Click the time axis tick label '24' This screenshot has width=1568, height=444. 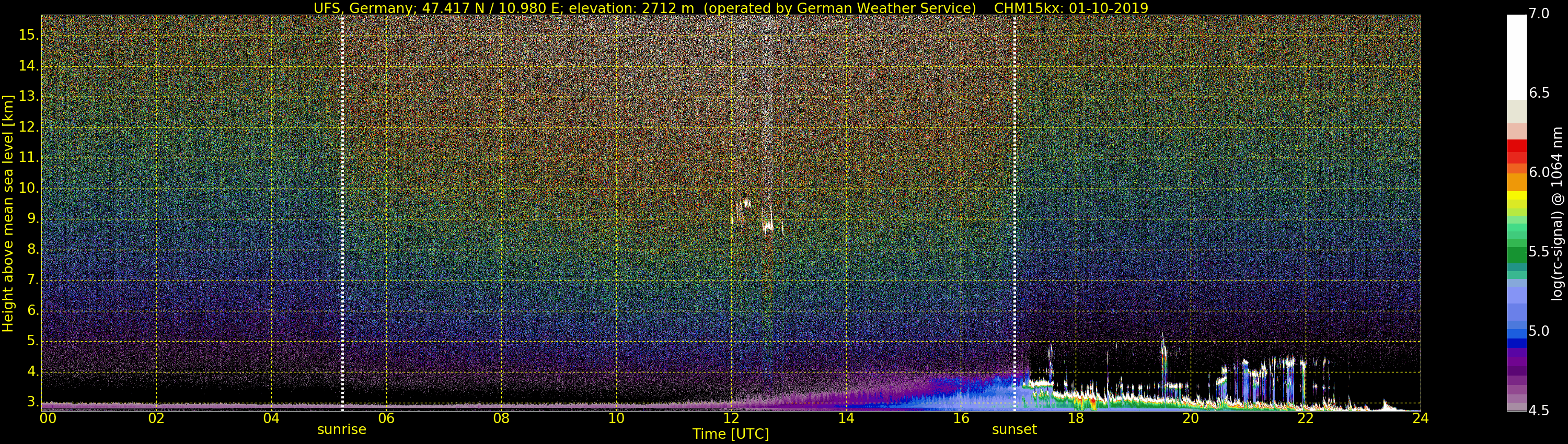1420,418
